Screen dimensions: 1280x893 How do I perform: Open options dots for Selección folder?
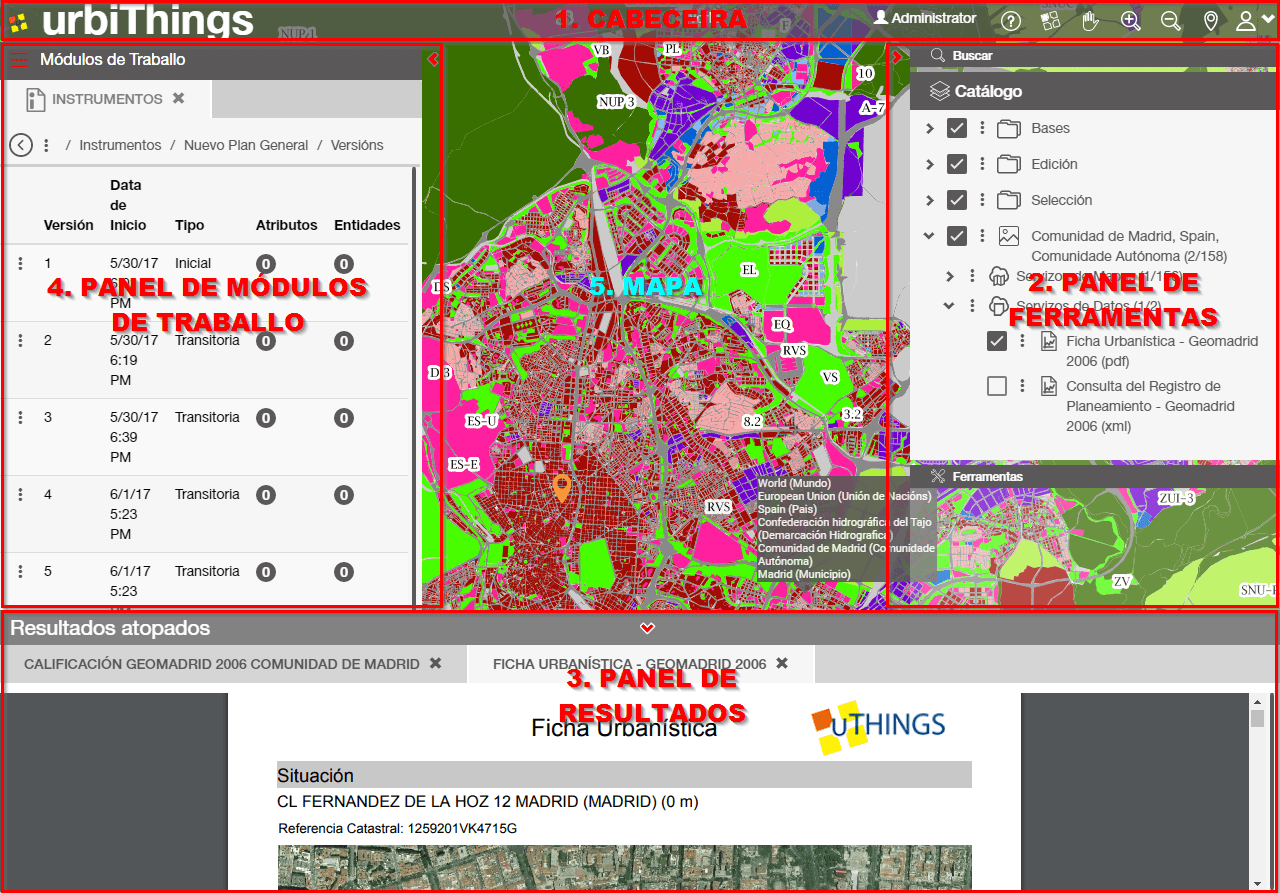coord(982,200)
